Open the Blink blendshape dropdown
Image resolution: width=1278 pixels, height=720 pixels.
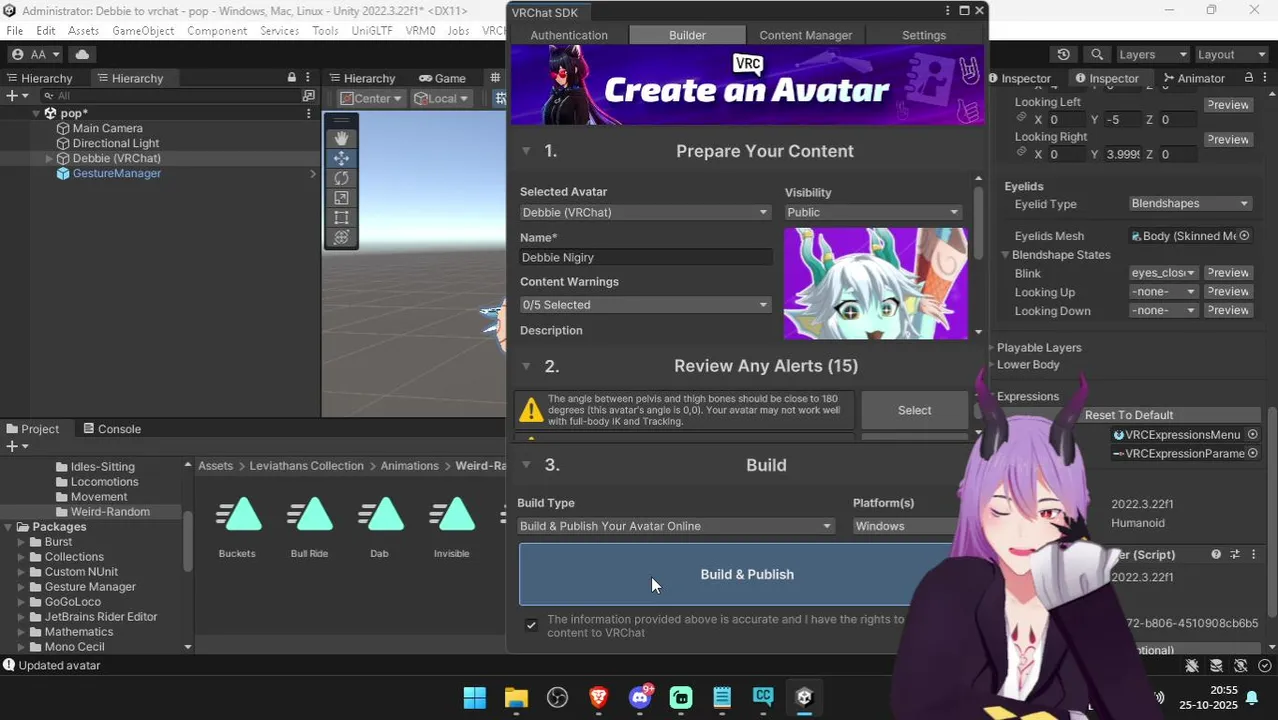(1163, 273)
